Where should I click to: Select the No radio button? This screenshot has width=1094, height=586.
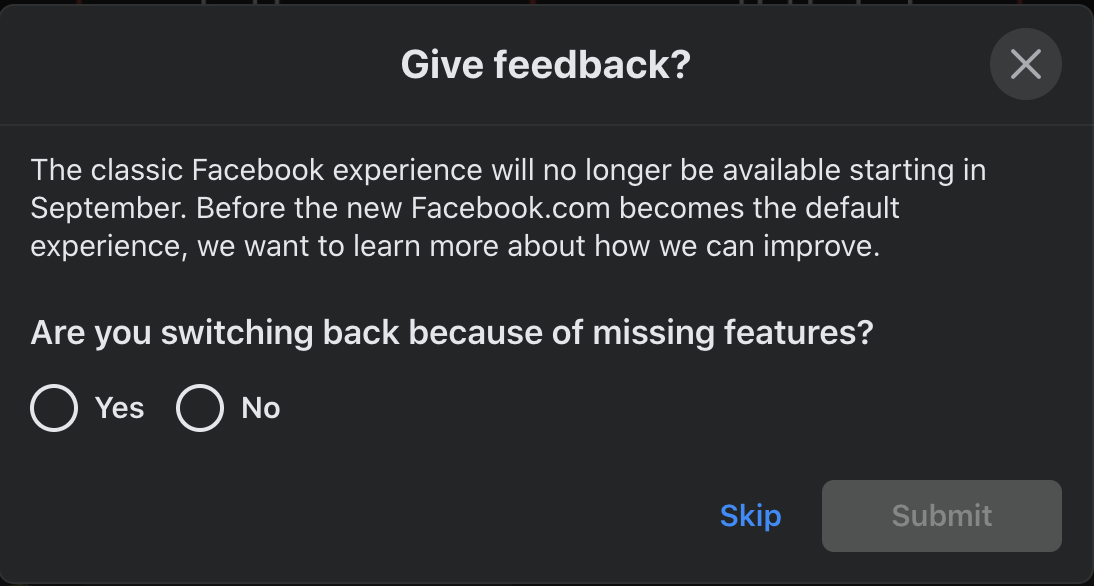pos(200,408)
